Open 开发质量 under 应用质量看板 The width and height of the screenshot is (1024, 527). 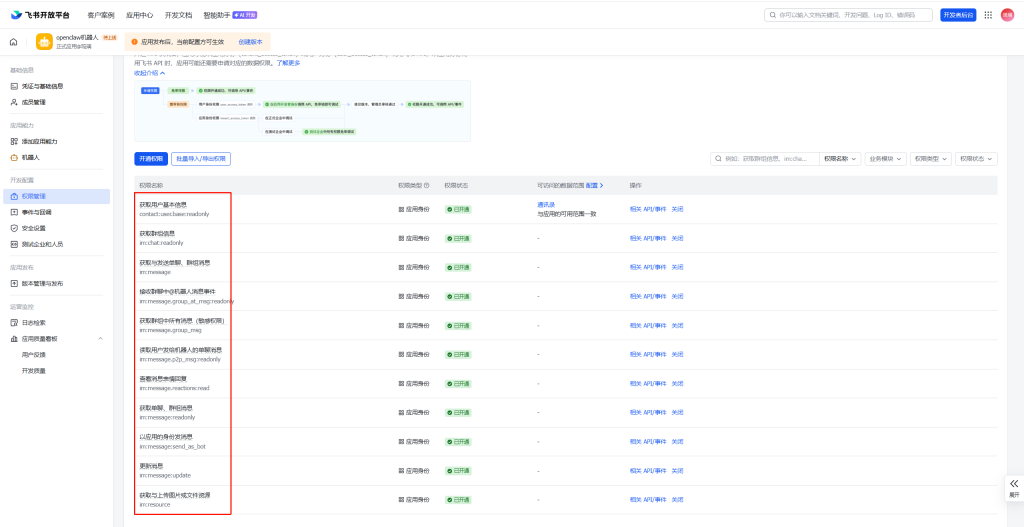(x=33, y=371)
